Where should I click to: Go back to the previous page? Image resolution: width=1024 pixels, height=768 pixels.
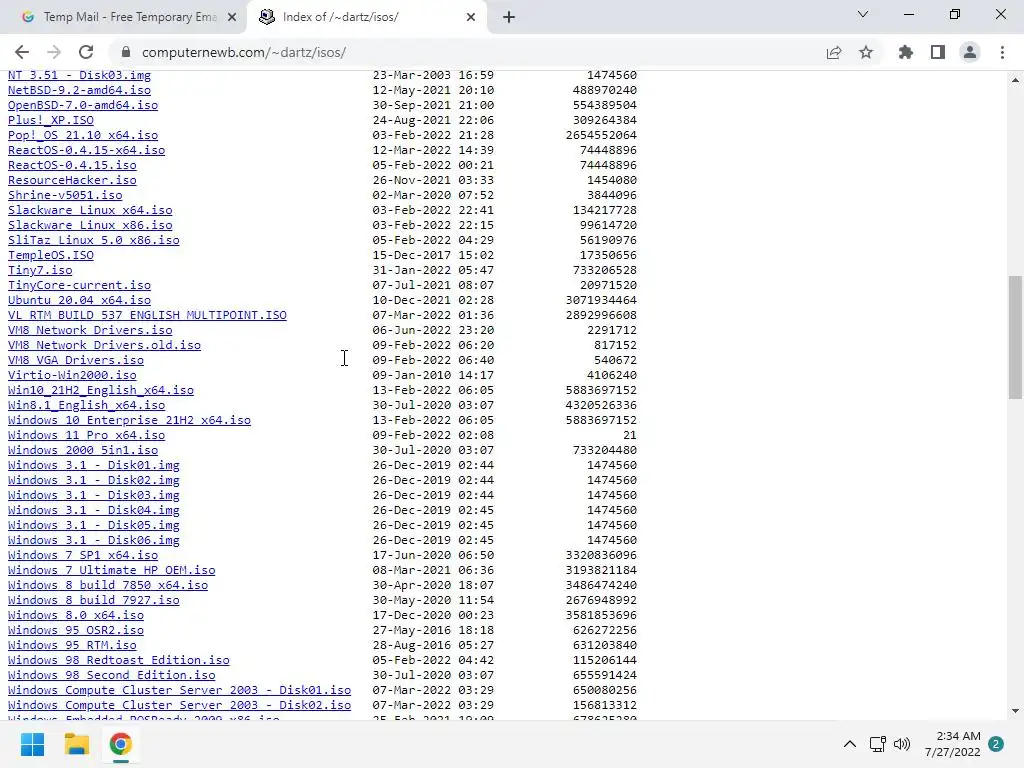pos(22,52)
